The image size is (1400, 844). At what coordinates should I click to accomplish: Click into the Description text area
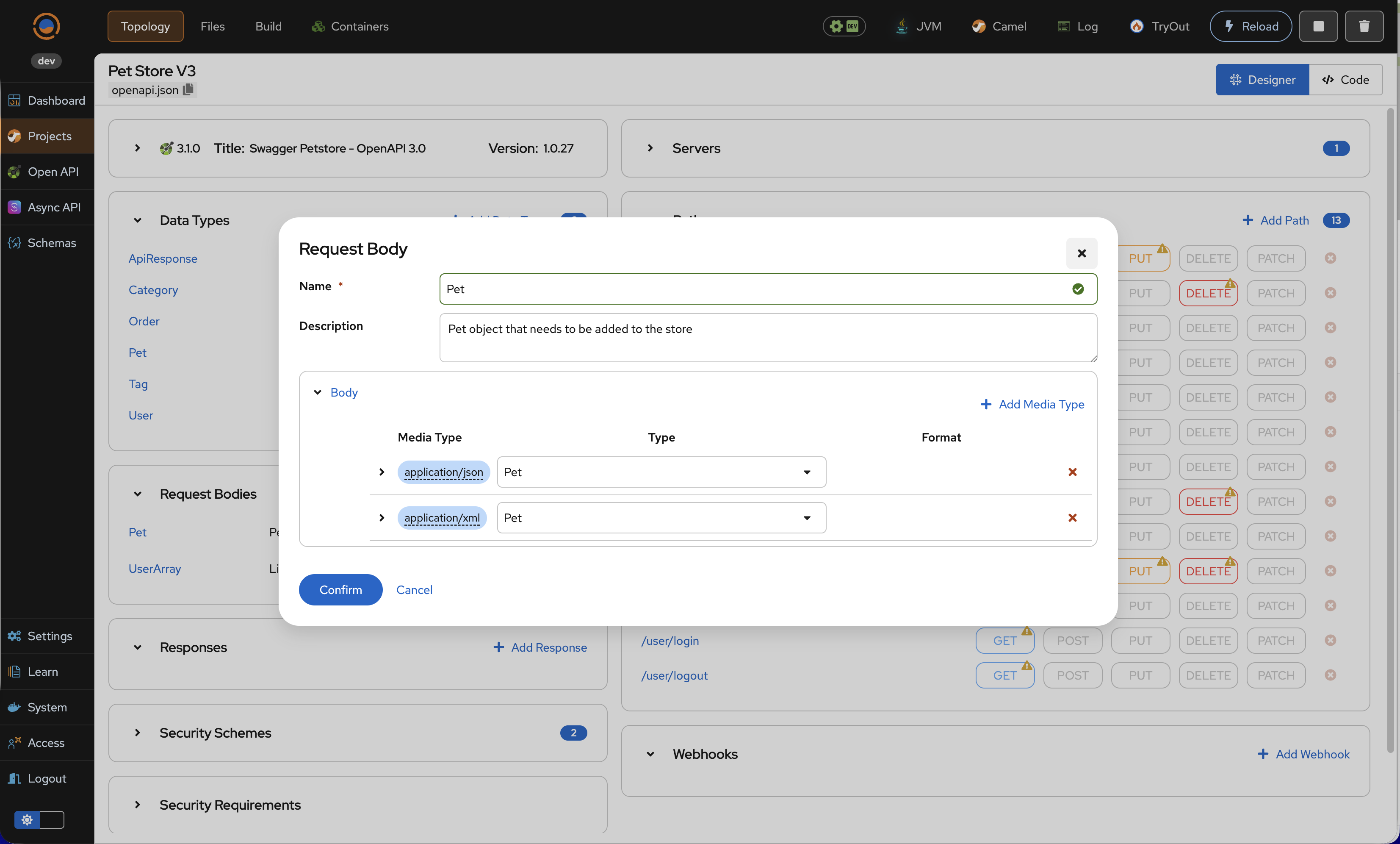[x=768, y=338]
